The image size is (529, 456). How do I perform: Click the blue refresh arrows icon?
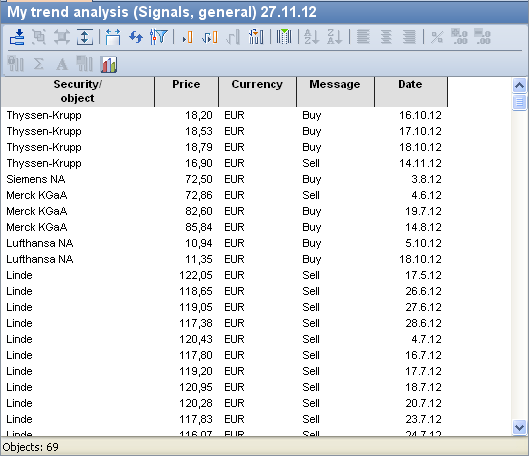pyautogui.click(x=136, y=37)
